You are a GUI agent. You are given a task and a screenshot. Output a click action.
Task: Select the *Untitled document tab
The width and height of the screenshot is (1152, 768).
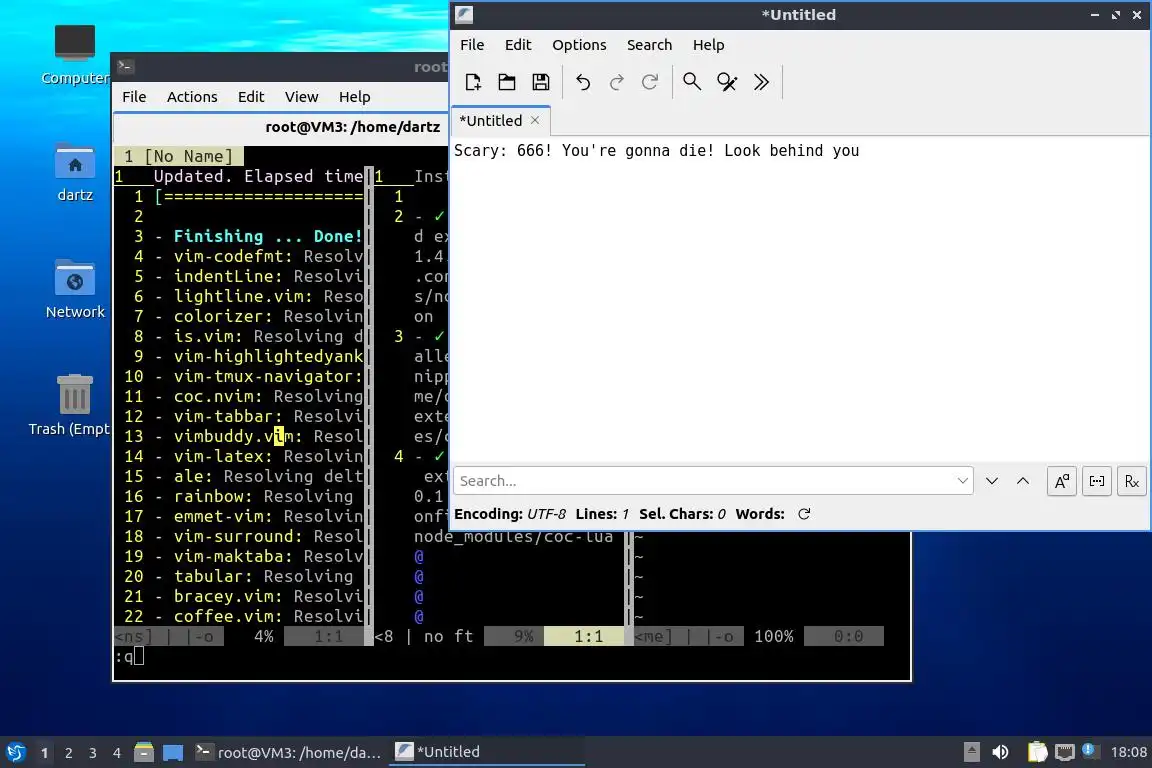click(500, 121)
